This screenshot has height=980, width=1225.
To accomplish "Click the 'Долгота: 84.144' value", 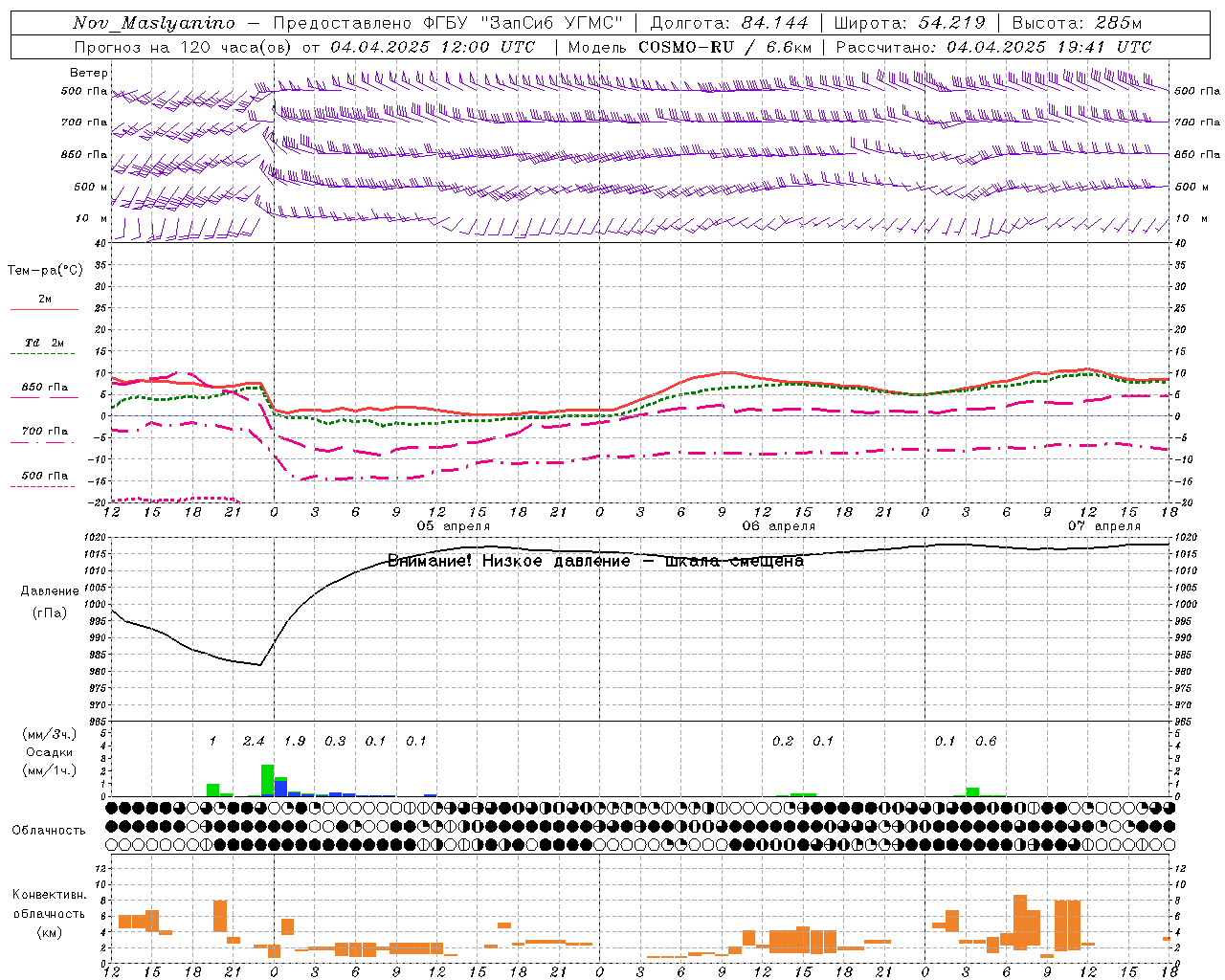I will [729, 23].
